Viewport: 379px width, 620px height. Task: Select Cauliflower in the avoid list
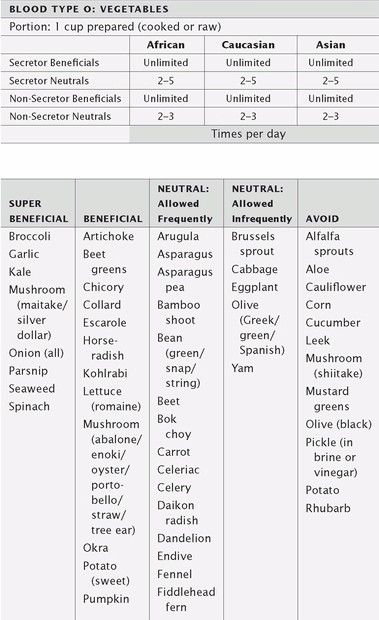(x=336, y=287)
